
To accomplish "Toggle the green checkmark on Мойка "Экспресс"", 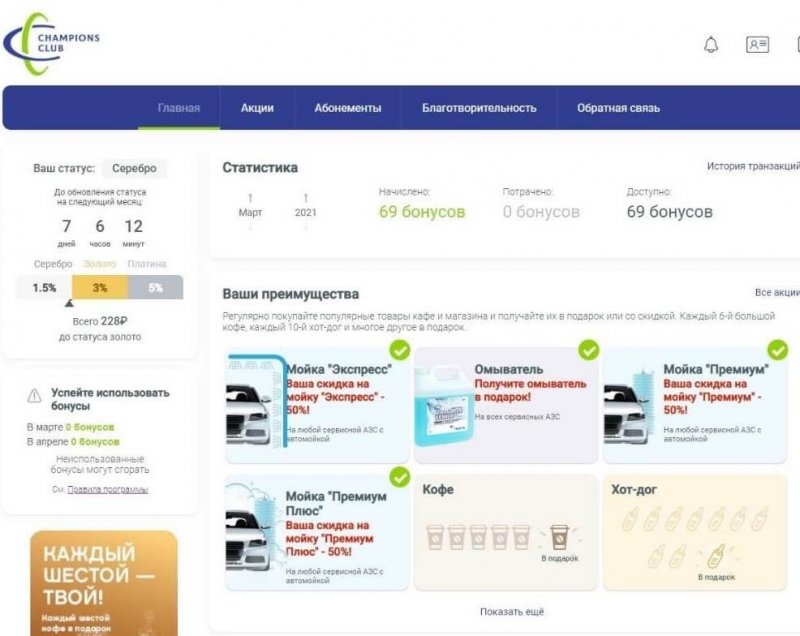I will (399, 350).
